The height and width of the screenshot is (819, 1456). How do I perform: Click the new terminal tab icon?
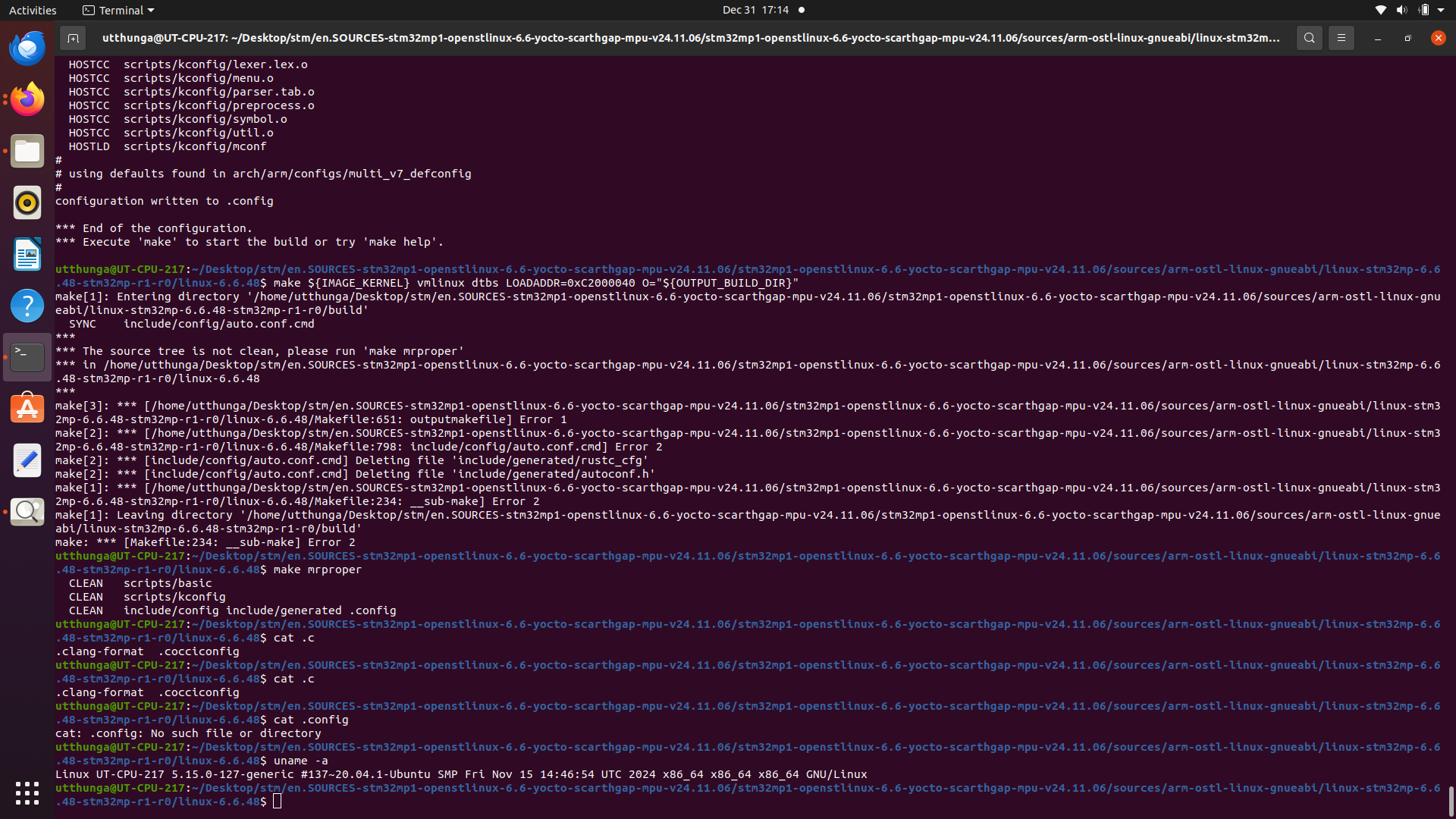click(73, 38)
